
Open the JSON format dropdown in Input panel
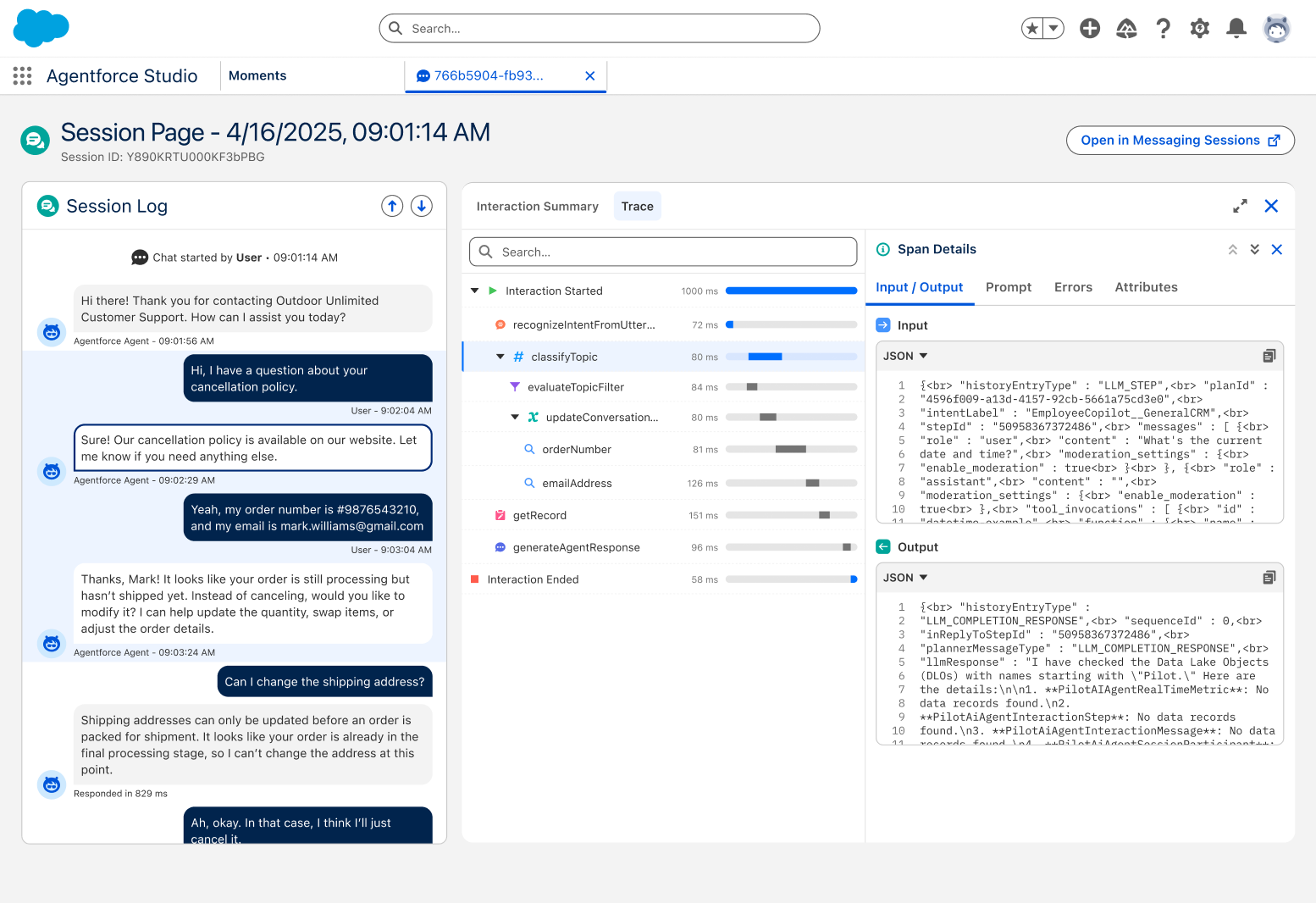click(904, 355)
